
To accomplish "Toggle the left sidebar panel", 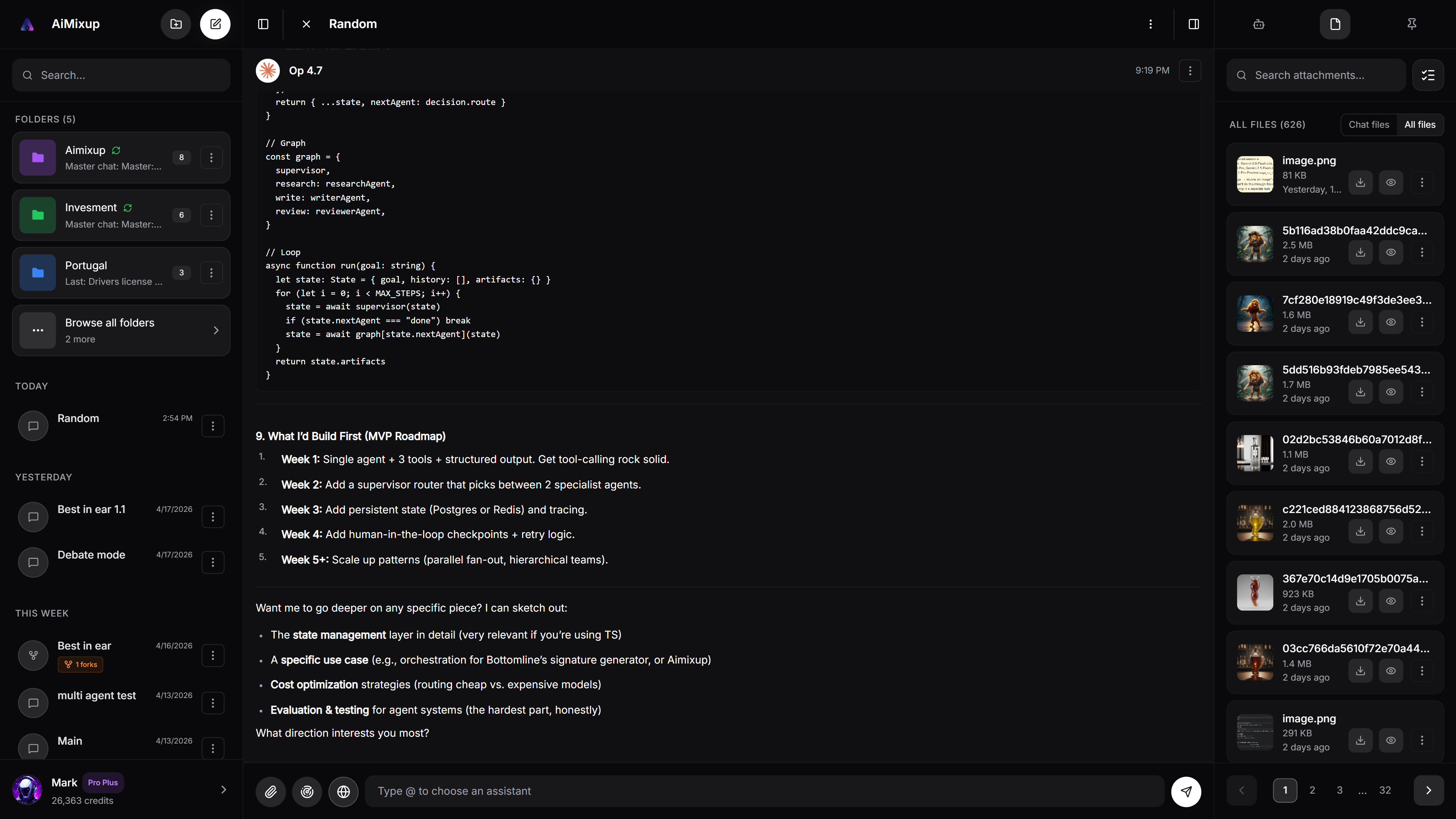I will (264, 24).
